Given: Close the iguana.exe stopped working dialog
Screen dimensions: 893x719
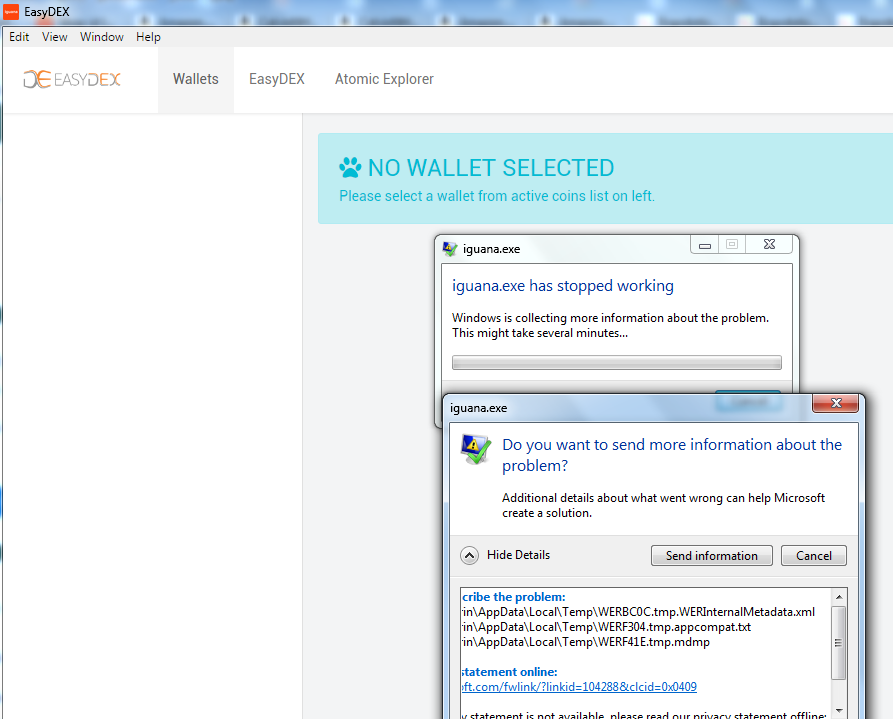Looking at the screenshot, I should [x=769, y=244].
